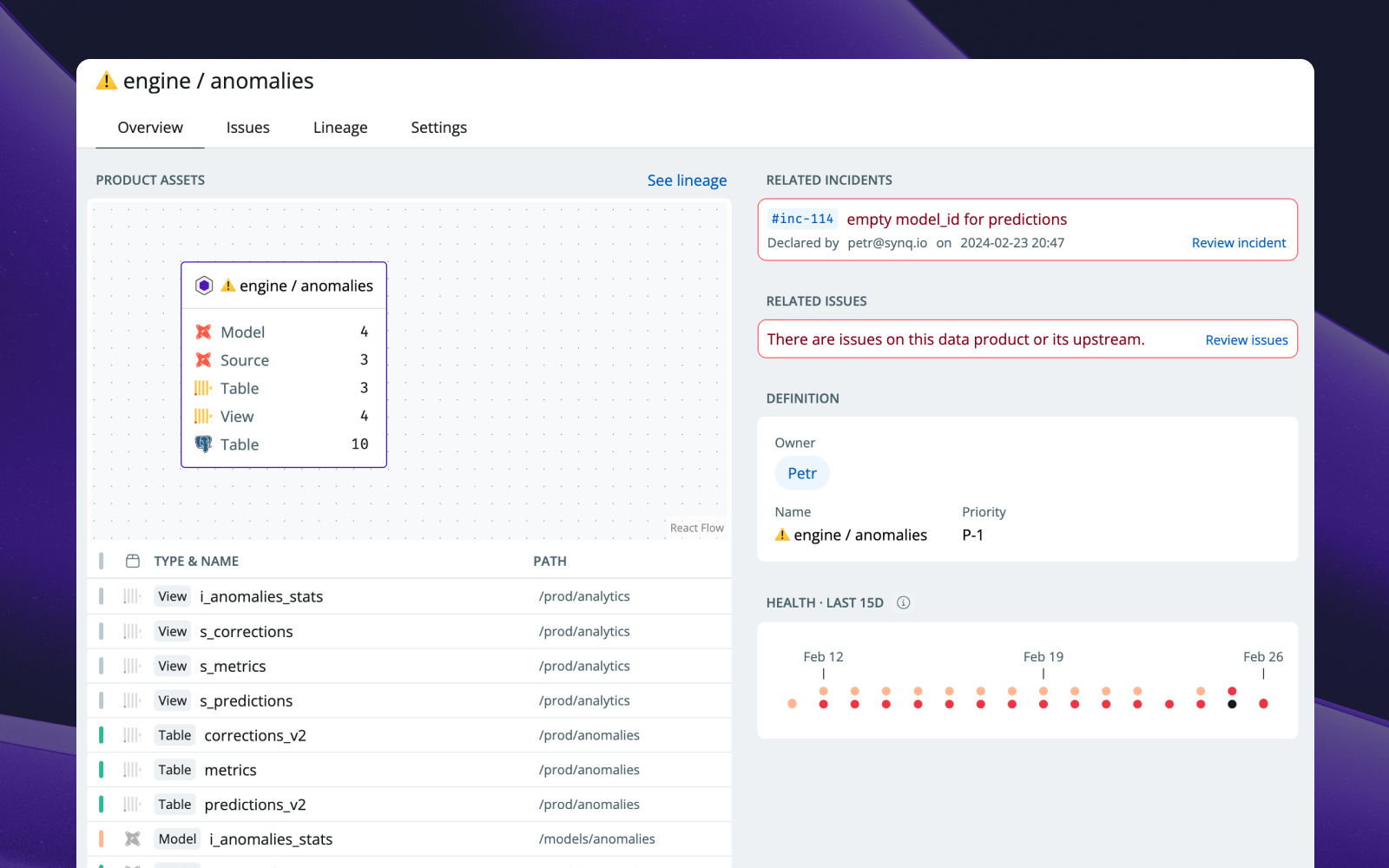Open the Settings tab
The width and height of the screenshot is (1389, 868).
click(438, 128)
